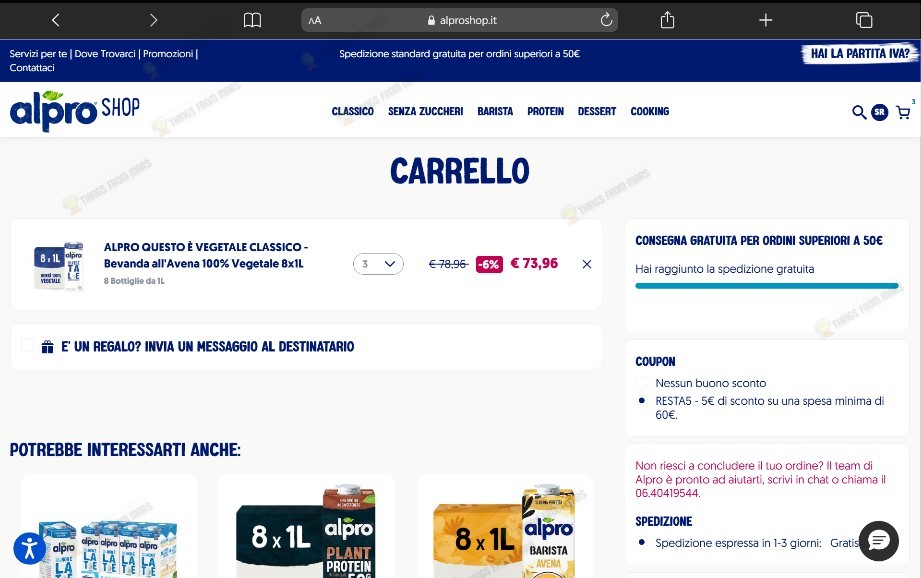Image resolution: width=921 pixels, height=578 pixels.
Task: Click the SPEDIZIONE section heading
Action: tap(664, 522)
